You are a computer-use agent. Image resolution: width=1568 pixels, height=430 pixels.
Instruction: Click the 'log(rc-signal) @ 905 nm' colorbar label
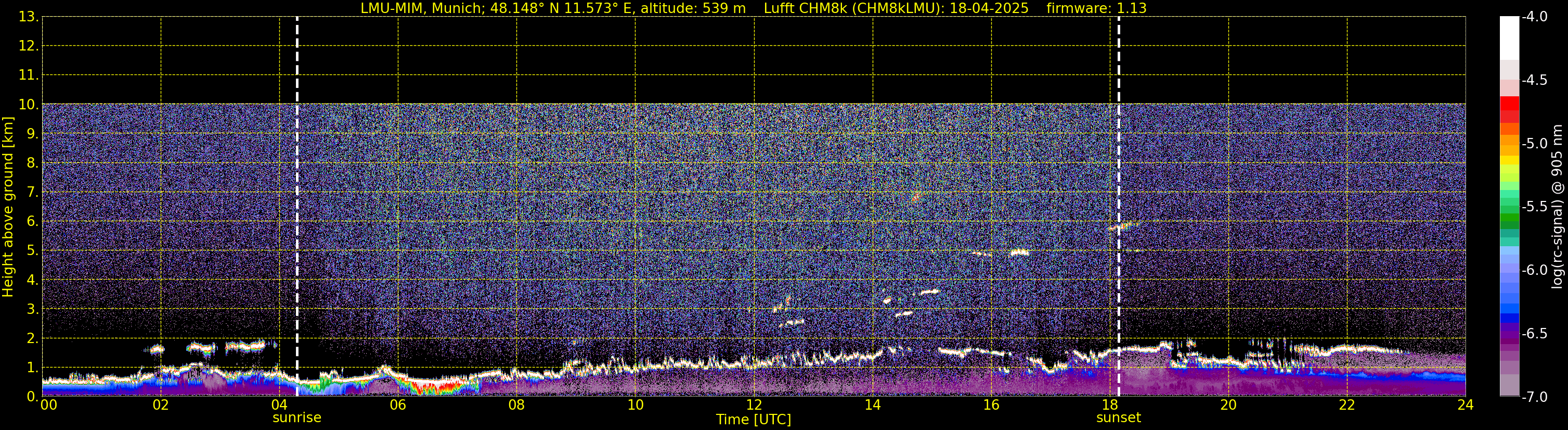[x=1557, y=207]
